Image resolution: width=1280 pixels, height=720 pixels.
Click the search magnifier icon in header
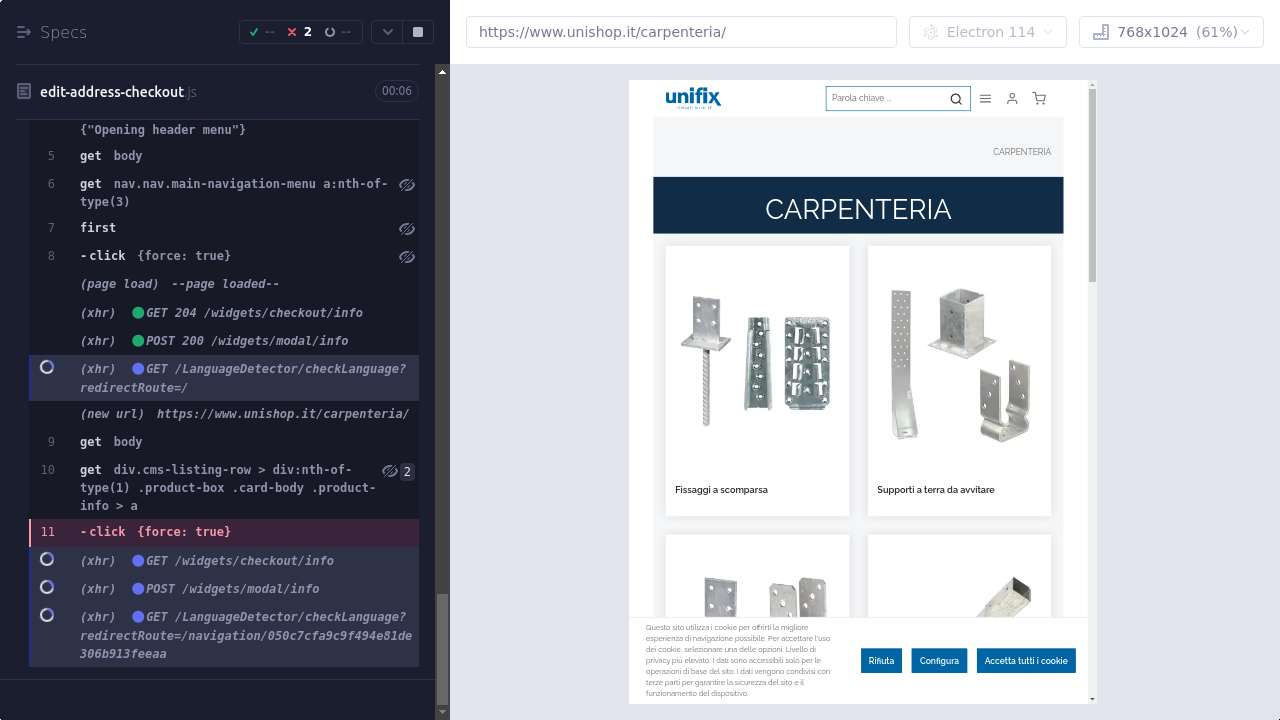pos(956,99)
